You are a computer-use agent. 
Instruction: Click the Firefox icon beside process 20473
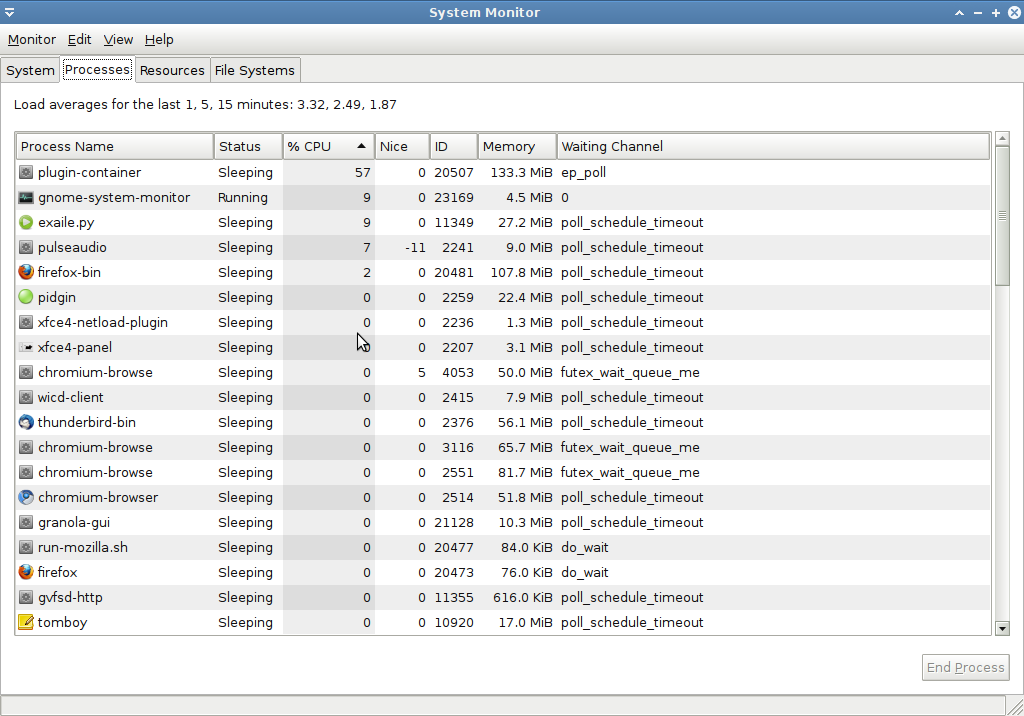click(25, 572)
